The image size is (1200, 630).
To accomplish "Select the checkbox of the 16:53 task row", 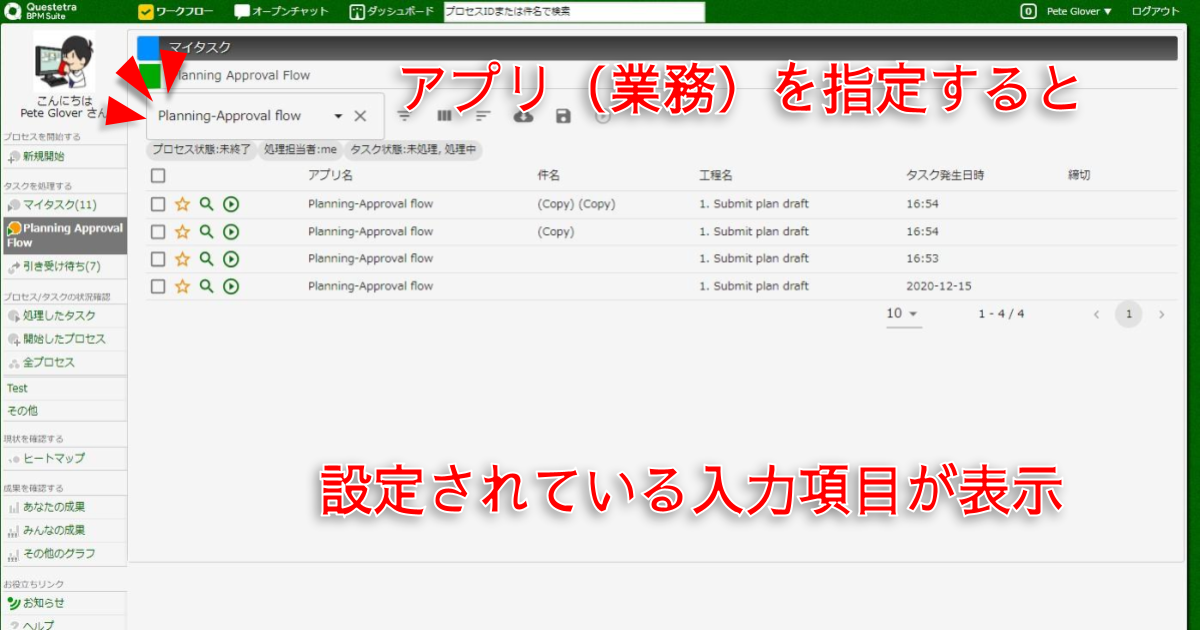I will 158,259.
